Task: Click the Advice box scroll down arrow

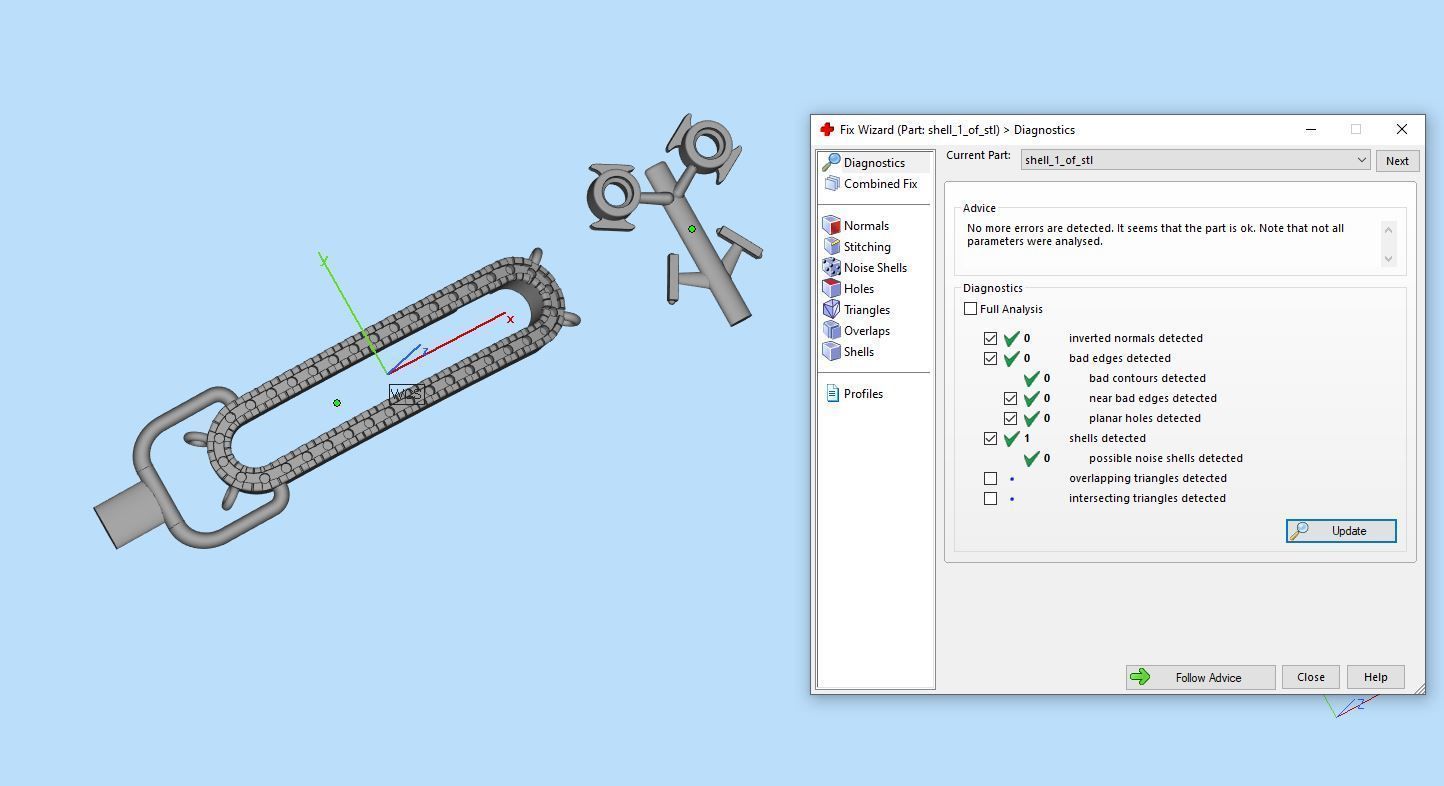Action: pyautogui.click(x=1388, y=259)
